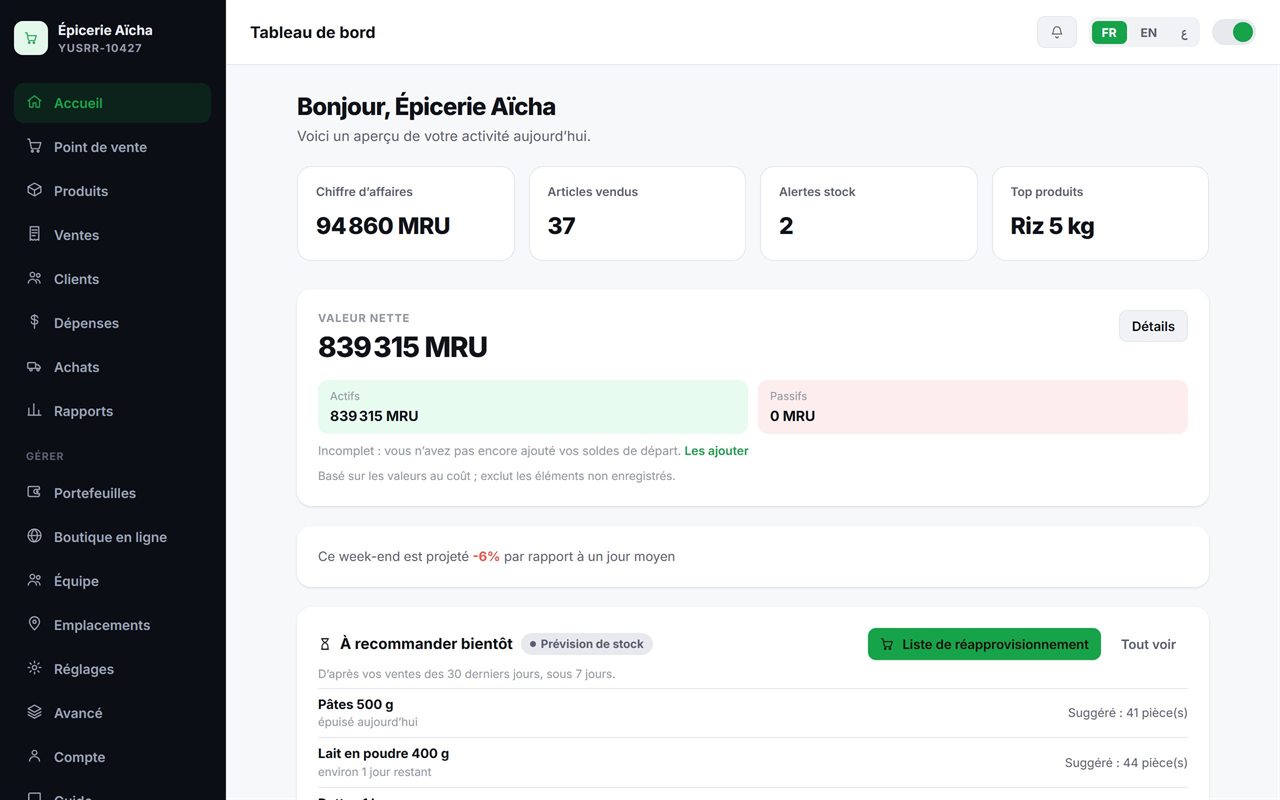Click the Ventes receipt icon

[x=34, y=234]
